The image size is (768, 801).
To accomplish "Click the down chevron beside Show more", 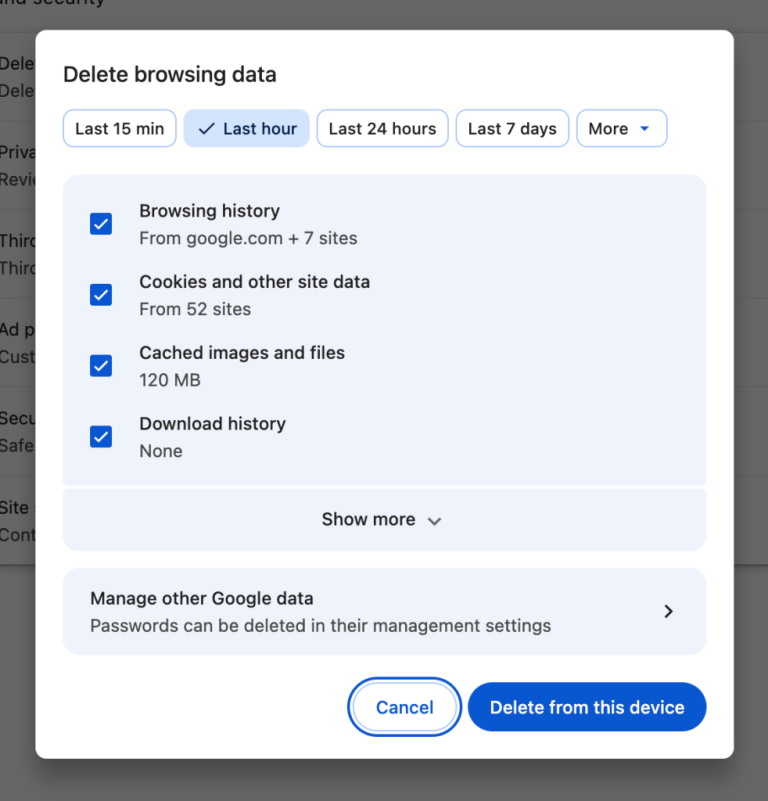I will 433,520.
